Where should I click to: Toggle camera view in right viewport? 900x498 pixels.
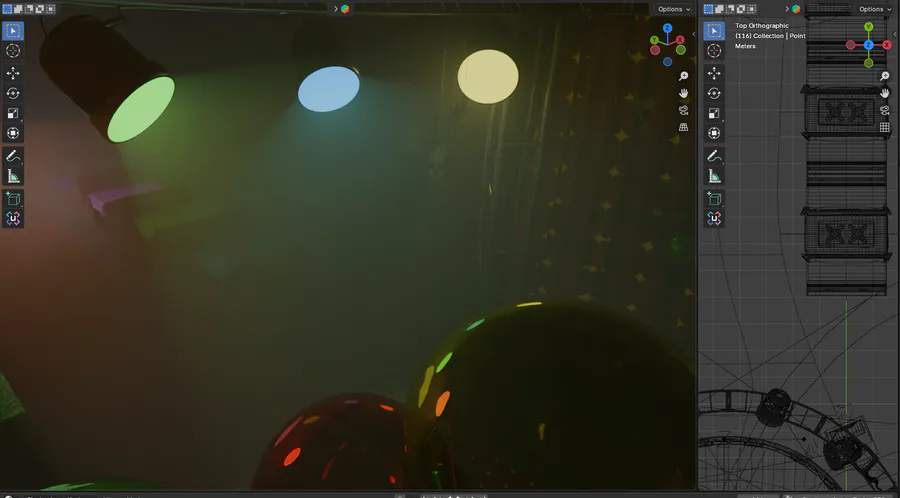[x=885, y=110]
